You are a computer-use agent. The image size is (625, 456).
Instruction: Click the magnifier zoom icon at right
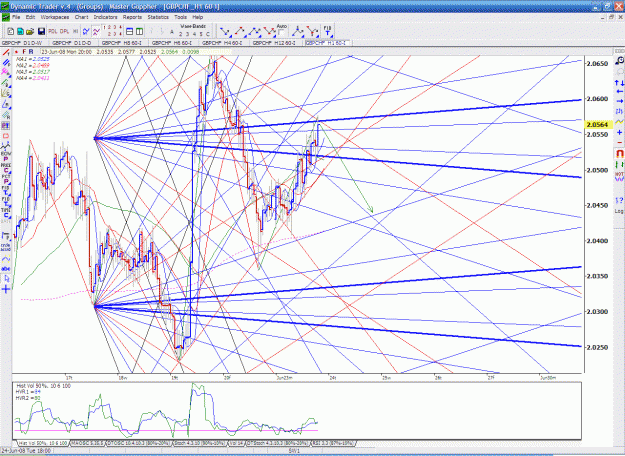click(619, 61)
